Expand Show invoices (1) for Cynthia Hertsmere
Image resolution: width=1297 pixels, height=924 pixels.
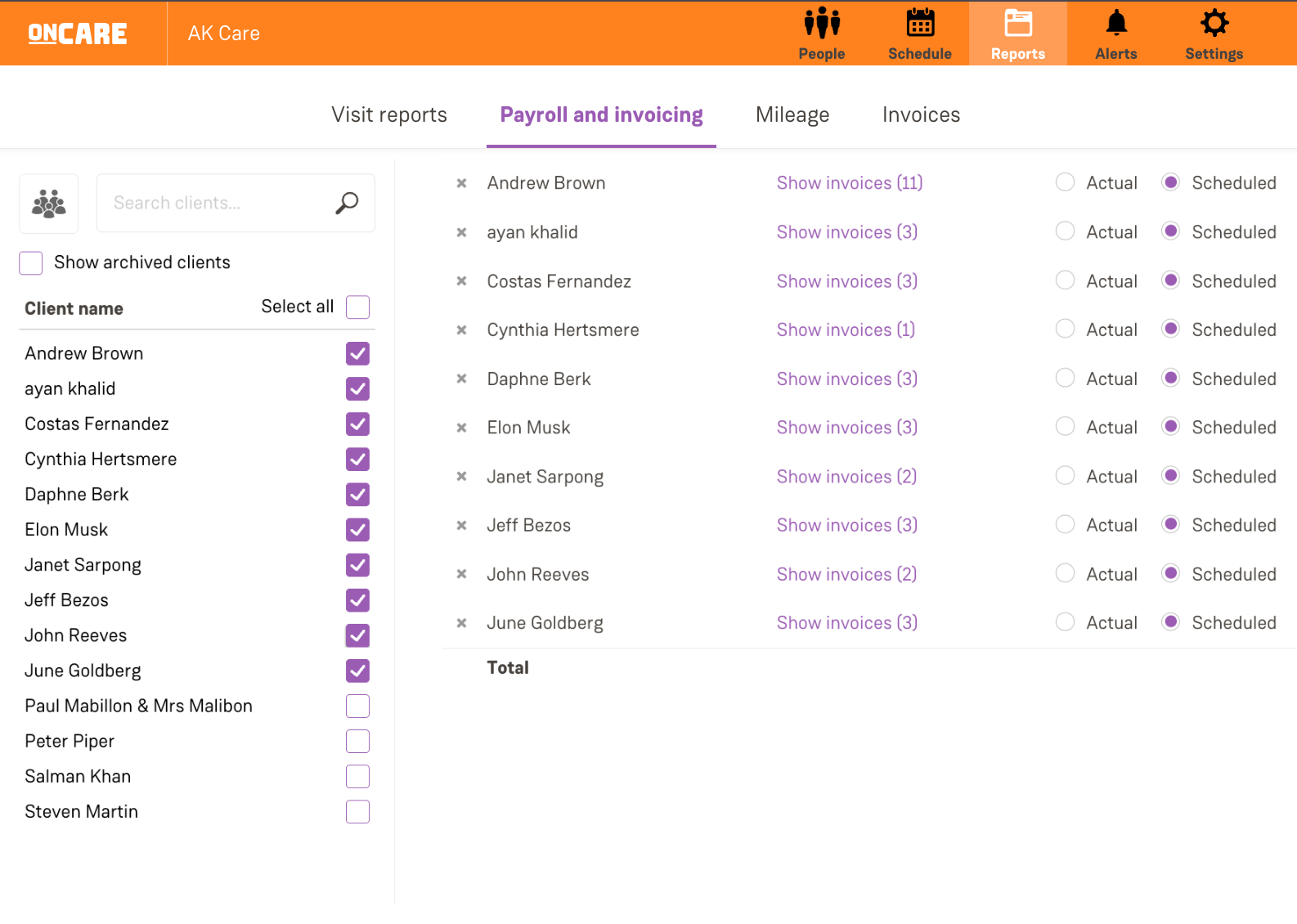845,330
